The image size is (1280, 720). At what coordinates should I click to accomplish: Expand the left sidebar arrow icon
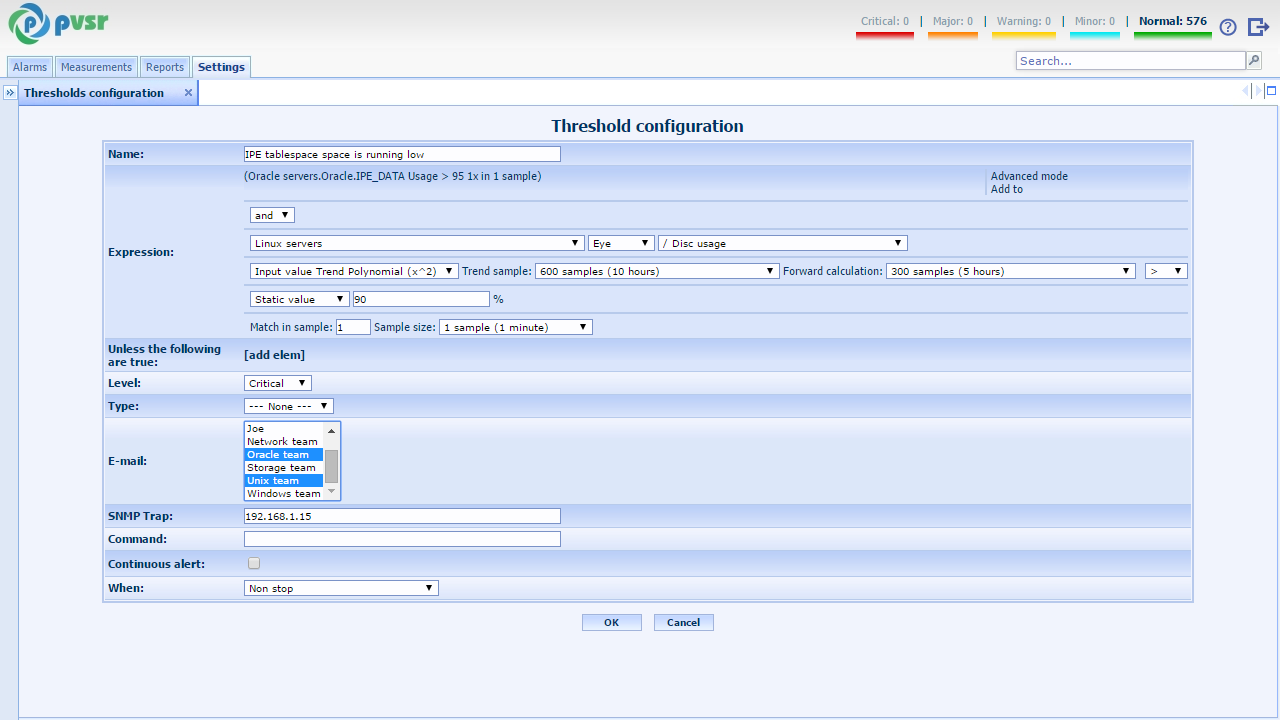click(x=9, y=93)
